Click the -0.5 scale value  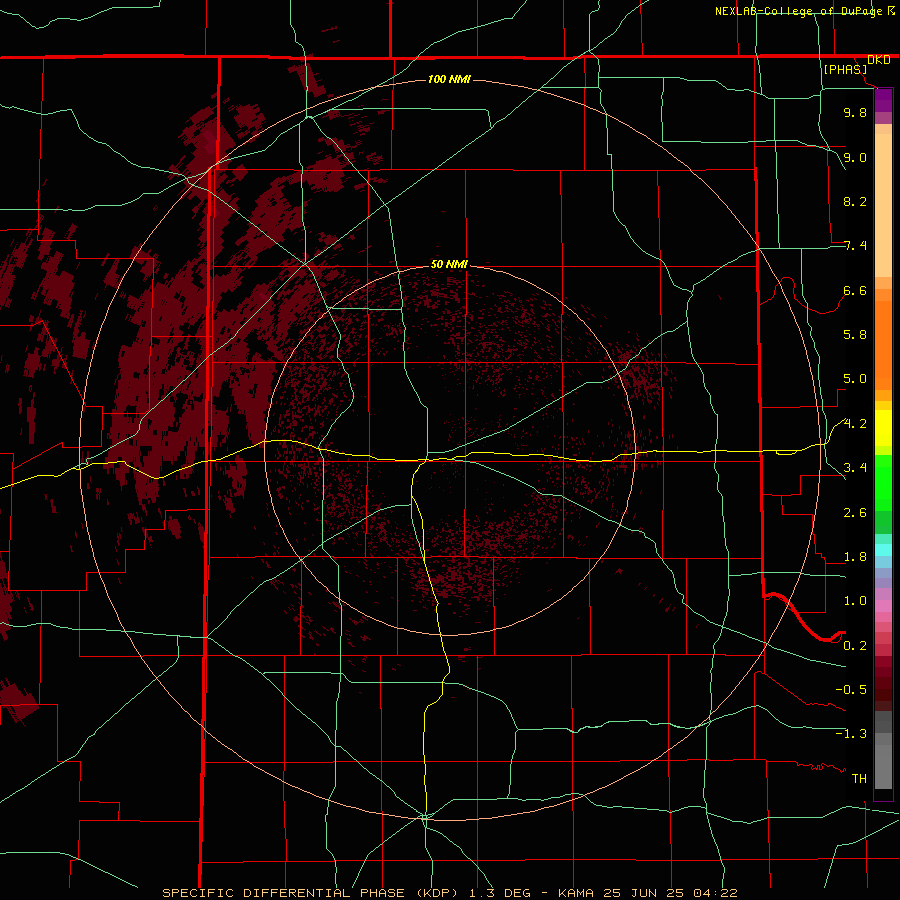coord(851,690)
